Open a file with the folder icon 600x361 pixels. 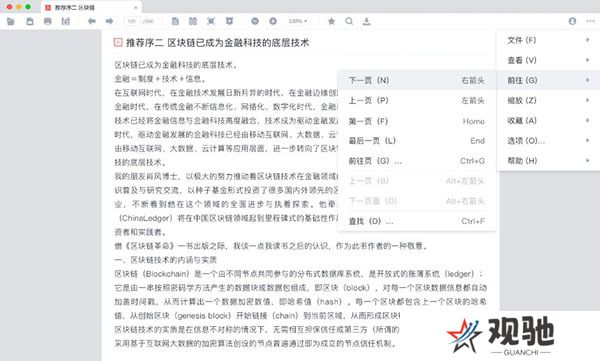(x=10, y=21)
